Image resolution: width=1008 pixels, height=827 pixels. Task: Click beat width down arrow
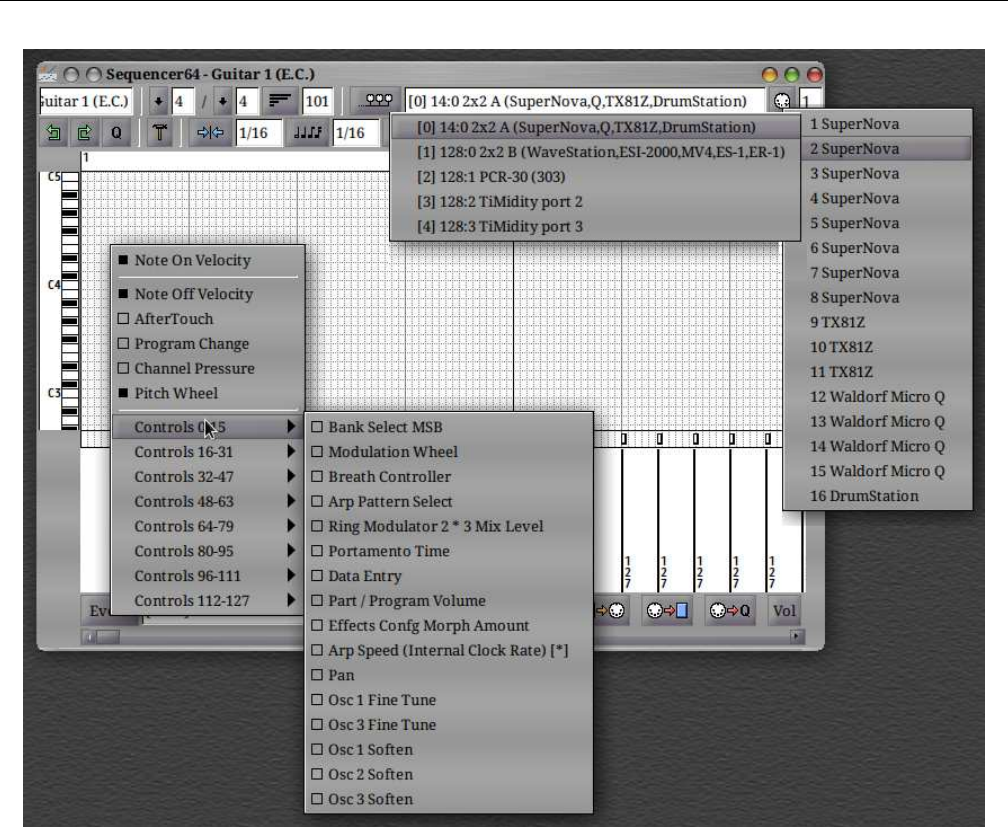click(x=222, y=101)
